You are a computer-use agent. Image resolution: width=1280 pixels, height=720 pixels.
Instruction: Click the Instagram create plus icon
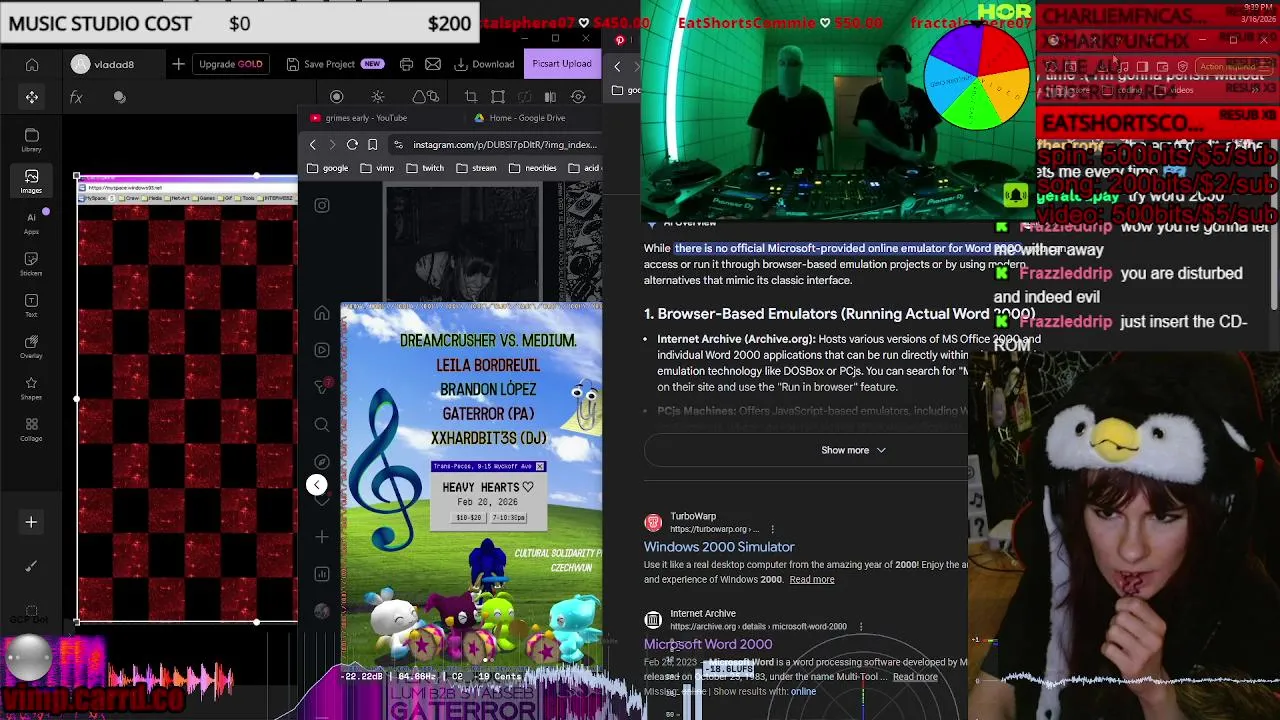tap(322, 537)
